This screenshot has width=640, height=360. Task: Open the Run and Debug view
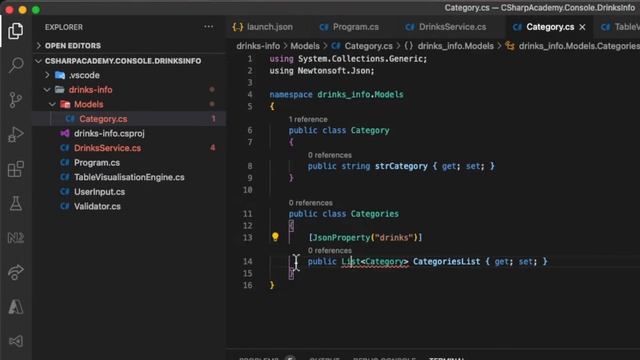(x=16, y=134)
